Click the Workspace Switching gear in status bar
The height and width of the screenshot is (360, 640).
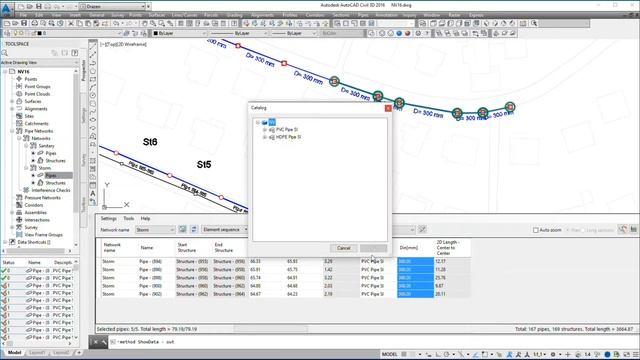tap(553, 354)
